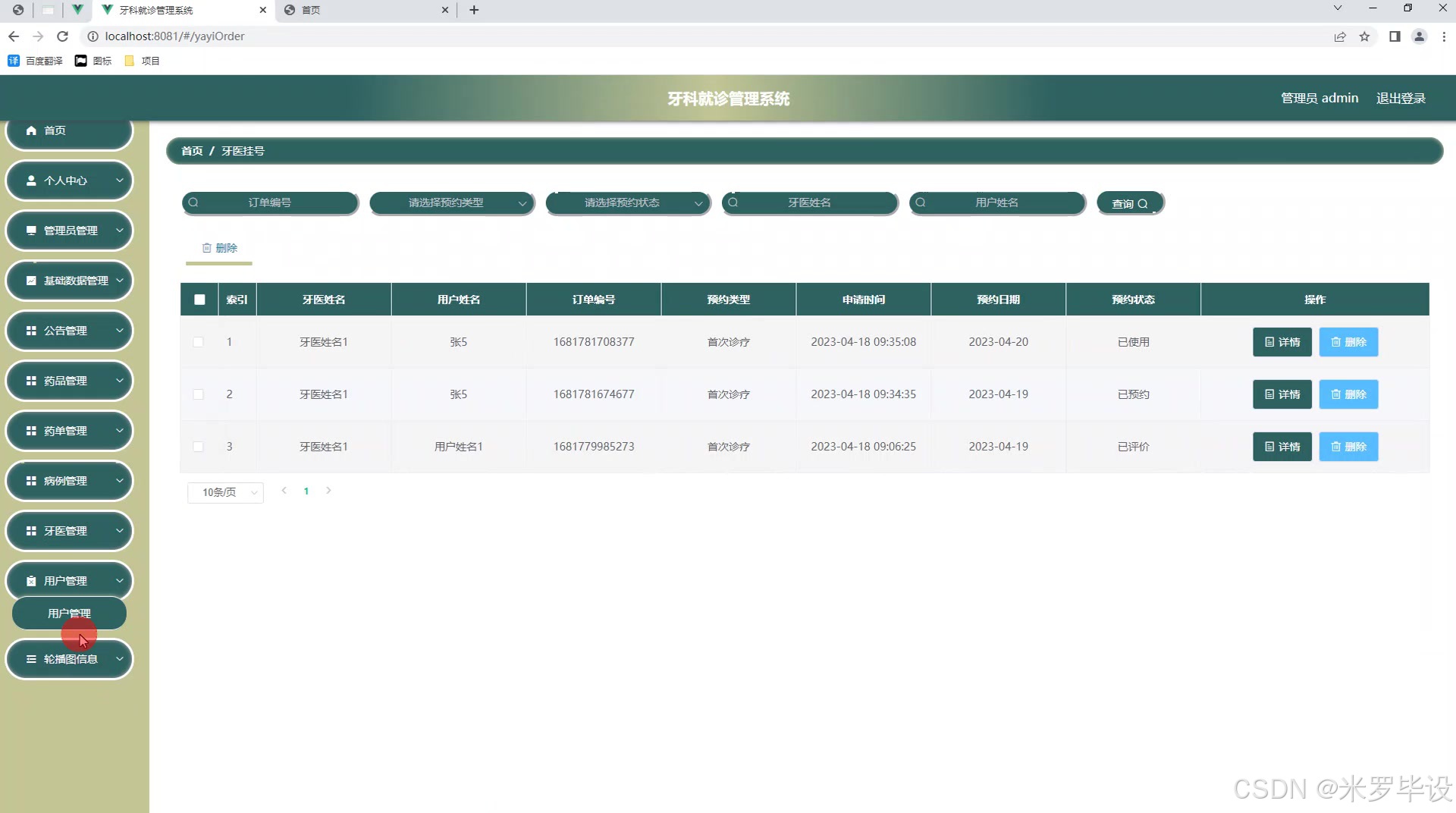Open browser three-dot menu
Image resolution: width=1456 pixels, height=813 pixels.
tap(1444, 36)
